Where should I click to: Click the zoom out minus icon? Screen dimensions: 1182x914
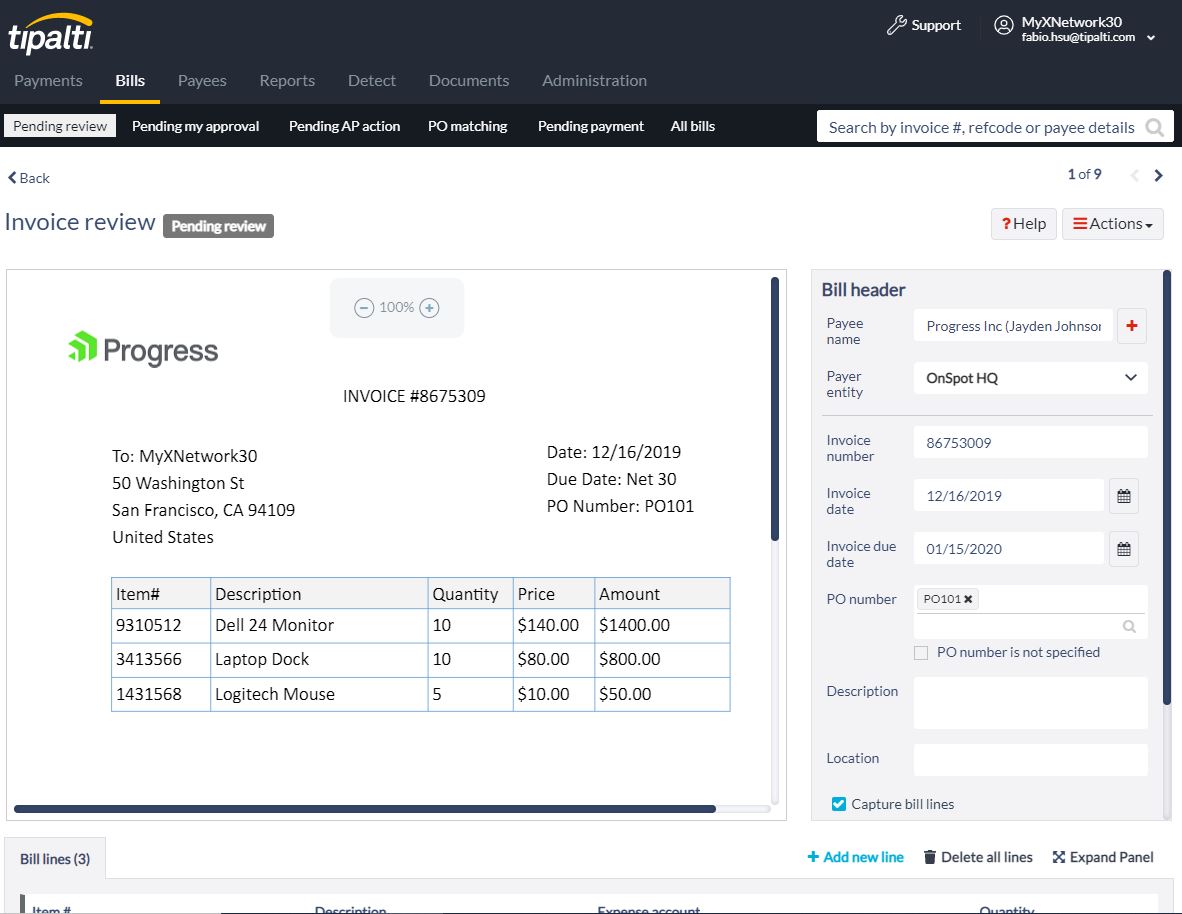(364, 308)
